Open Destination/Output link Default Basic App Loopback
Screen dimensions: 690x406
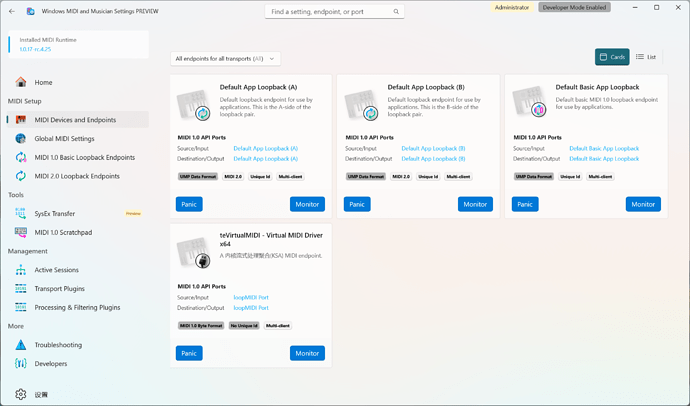[604, 159]
